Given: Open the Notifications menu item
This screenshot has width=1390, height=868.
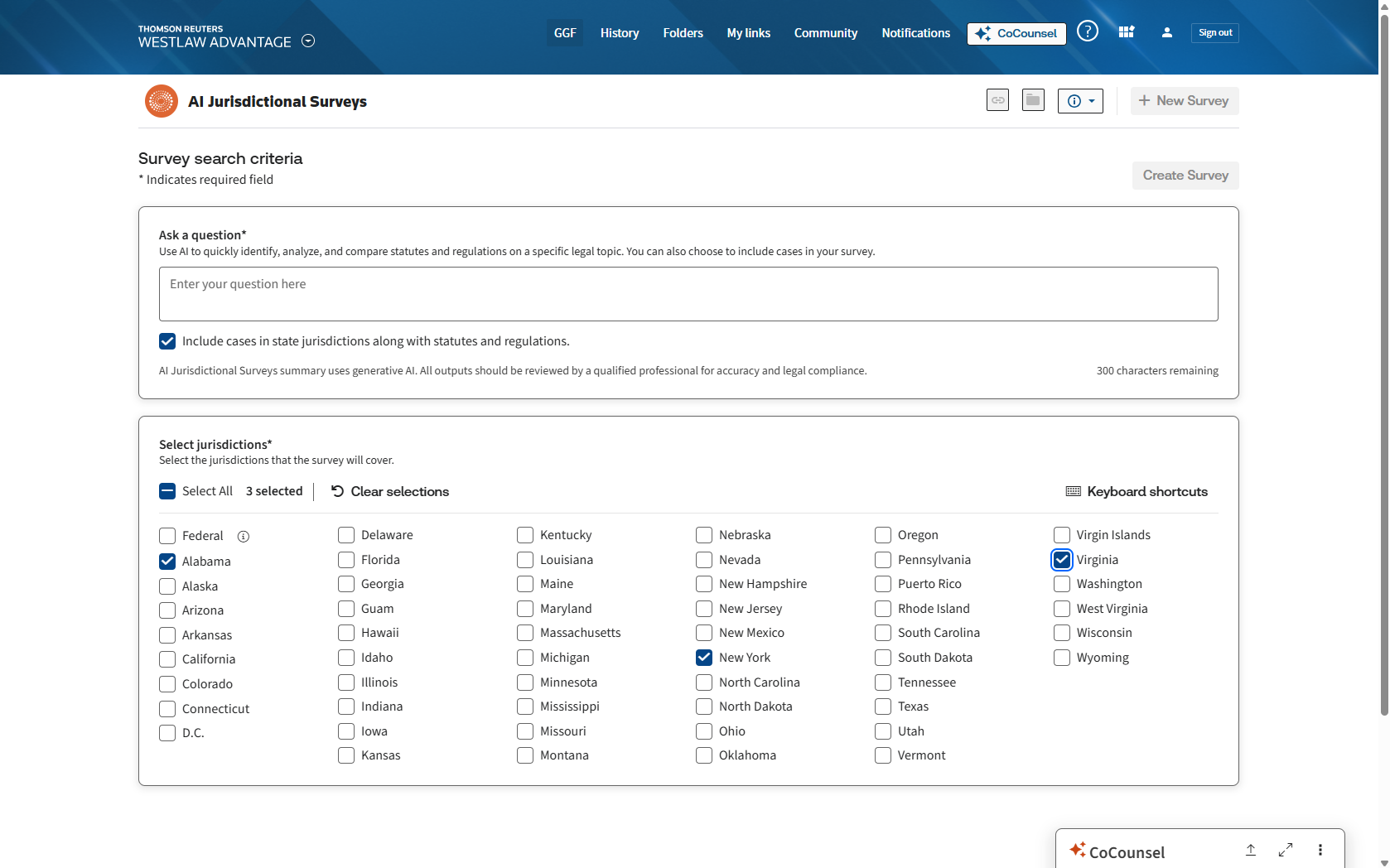Looking at the screenshot, I should [915, 33].
